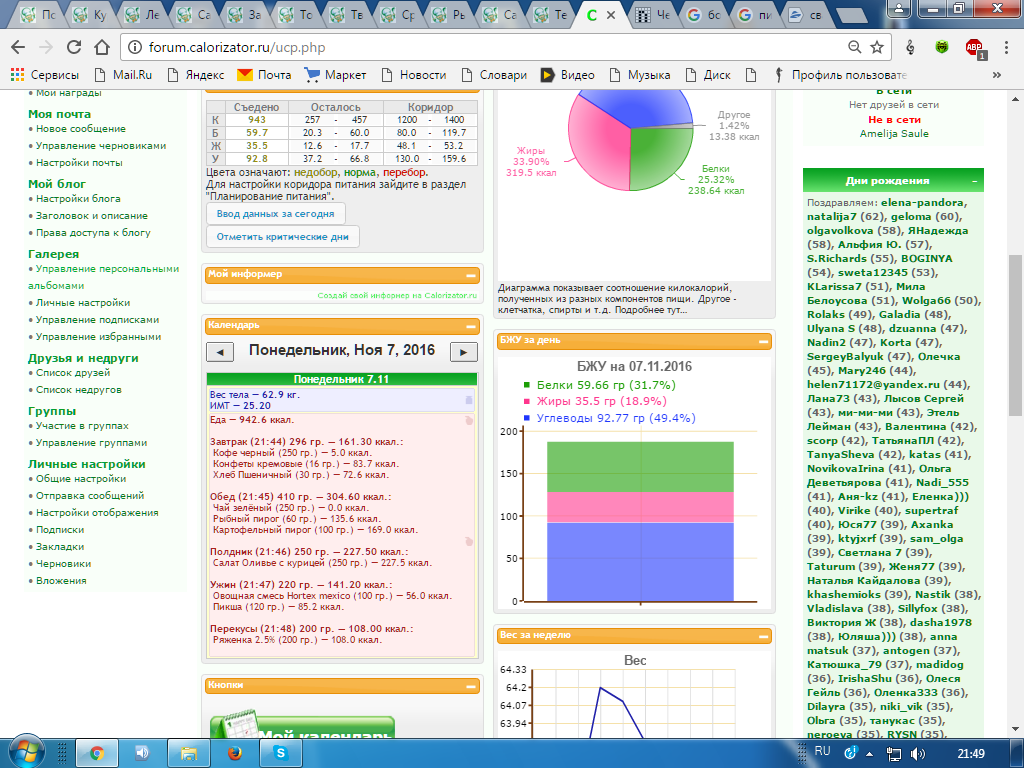Edit the body weight entry icon
Screen dimensions: 1024x768
tap(468, 400)
